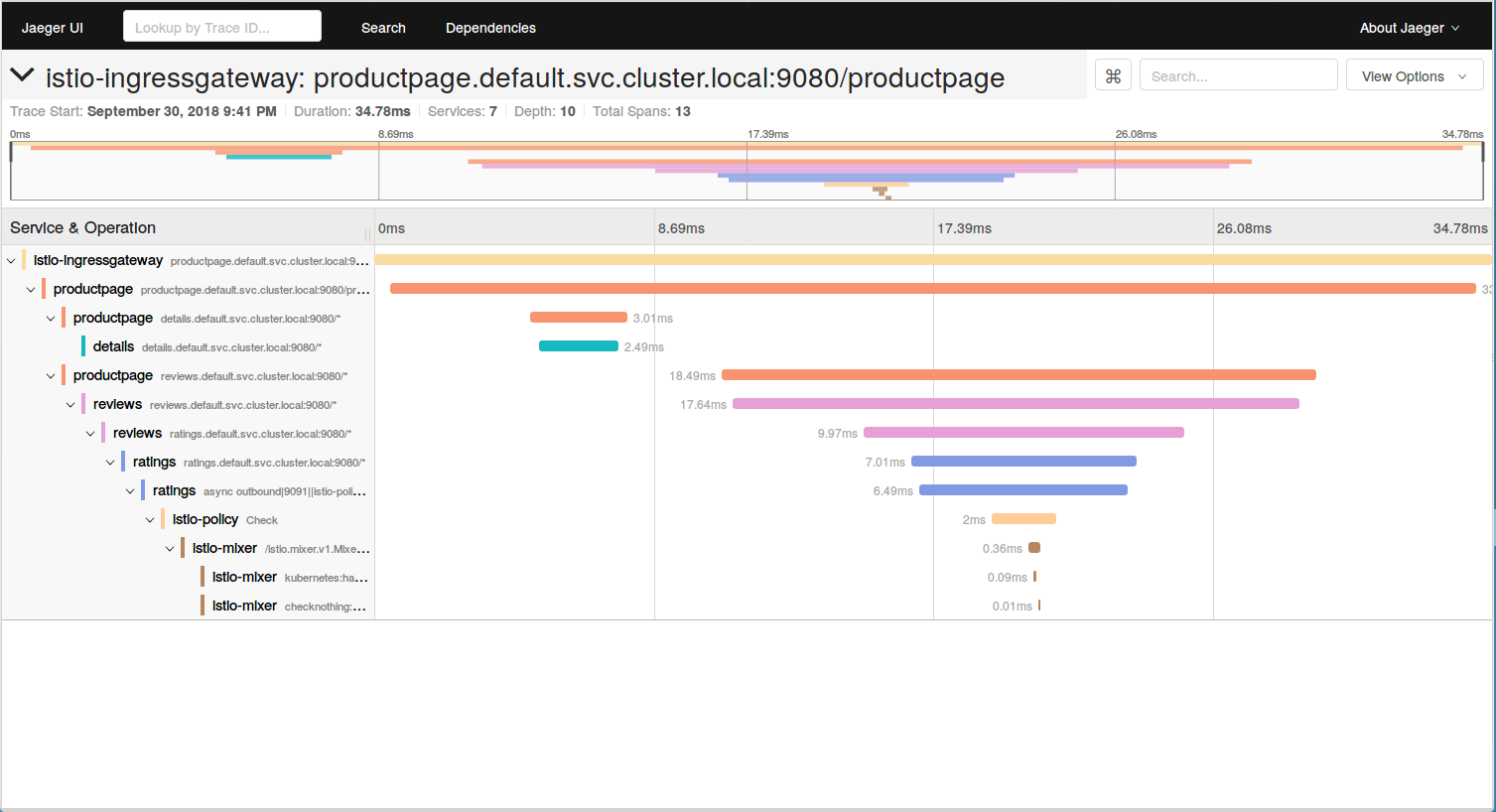Click 17.39ms timeline header tick
The image size is (1496, 812).
pyautogui.click(x=964, y=228)
